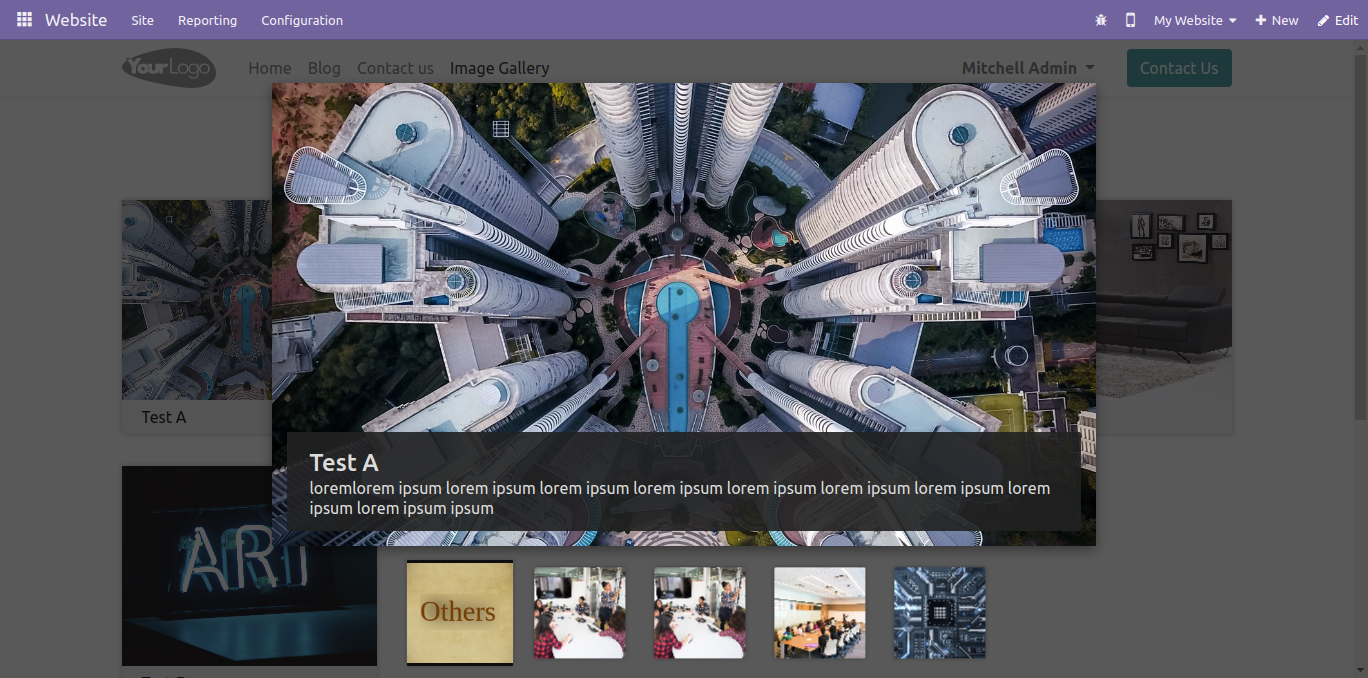The width and height of the screenshot is (1368, 678).
Task: Go to the Blog page link
Action: pyautogui.click(x=324, y=68)
